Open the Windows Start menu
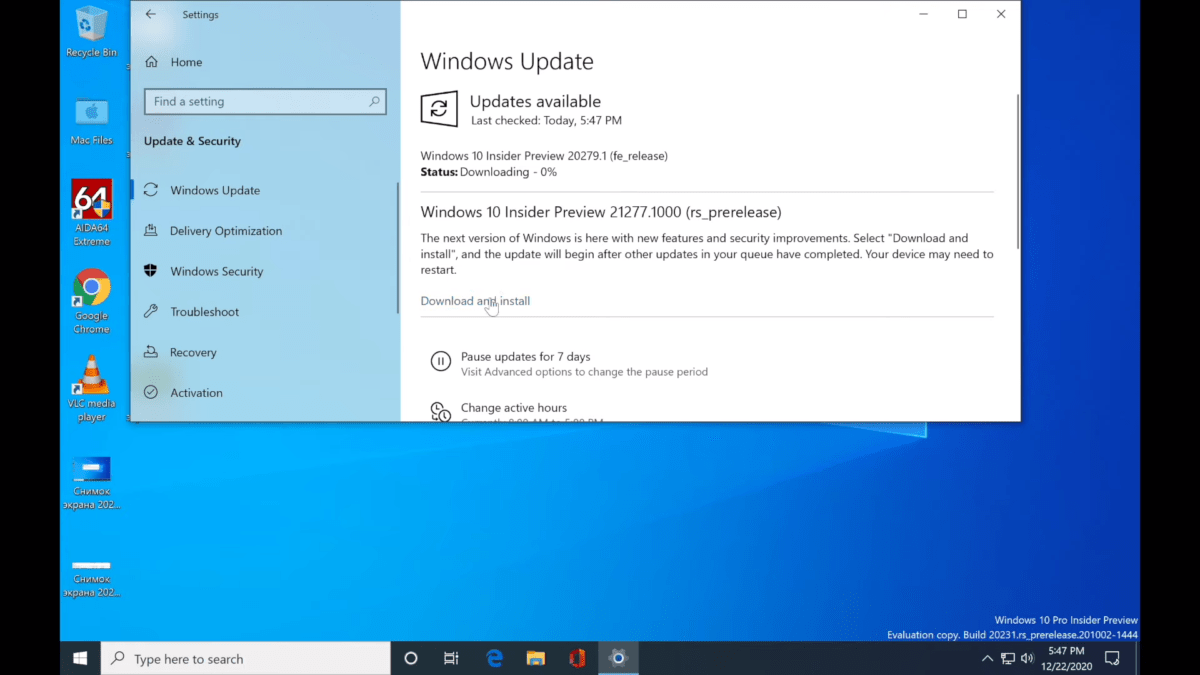This screenshot has height=675, width=1200. coord(80,658)
